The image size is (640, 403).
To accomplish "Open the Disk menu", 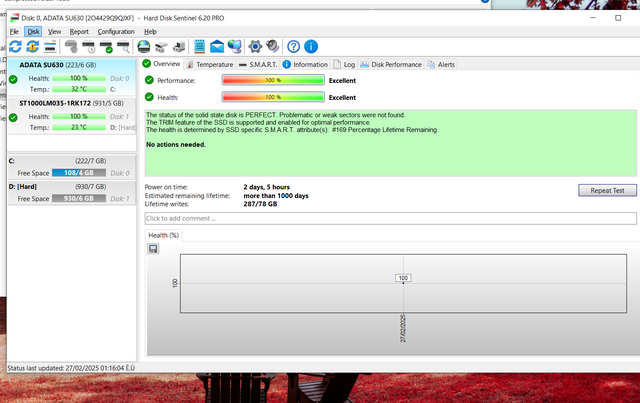I will 33,31.
